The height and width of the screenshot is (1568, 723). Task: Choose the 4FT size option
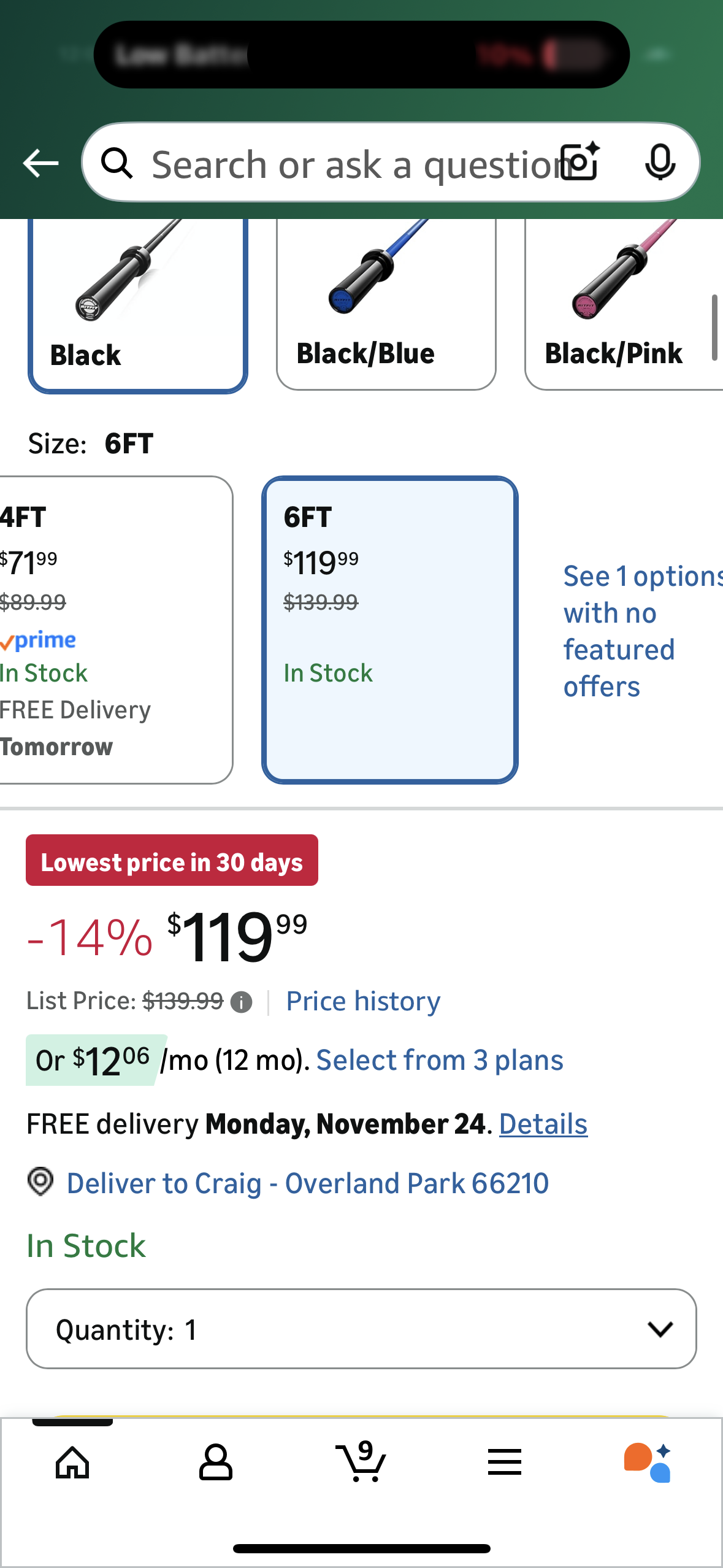(110, 626)
